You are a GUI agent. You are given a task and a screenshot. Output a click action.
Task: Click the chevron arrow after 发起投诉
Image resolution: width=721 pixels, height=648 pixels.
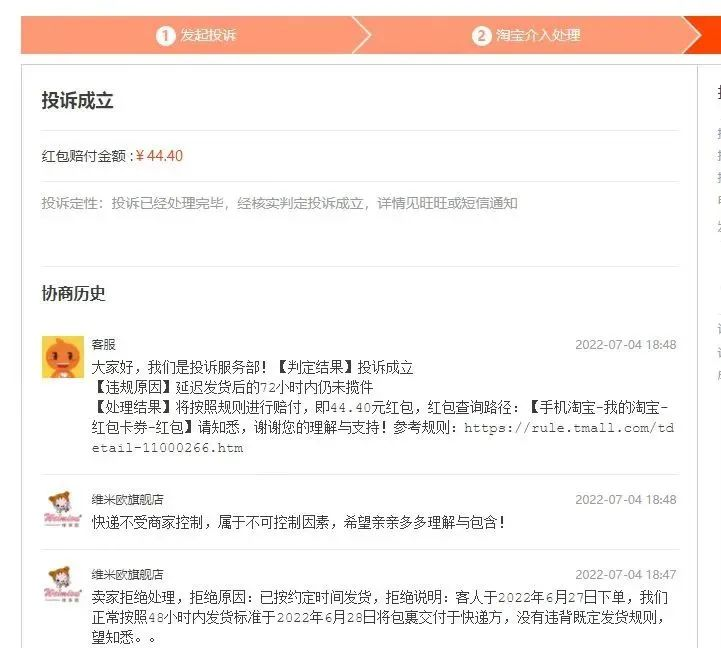362,35
